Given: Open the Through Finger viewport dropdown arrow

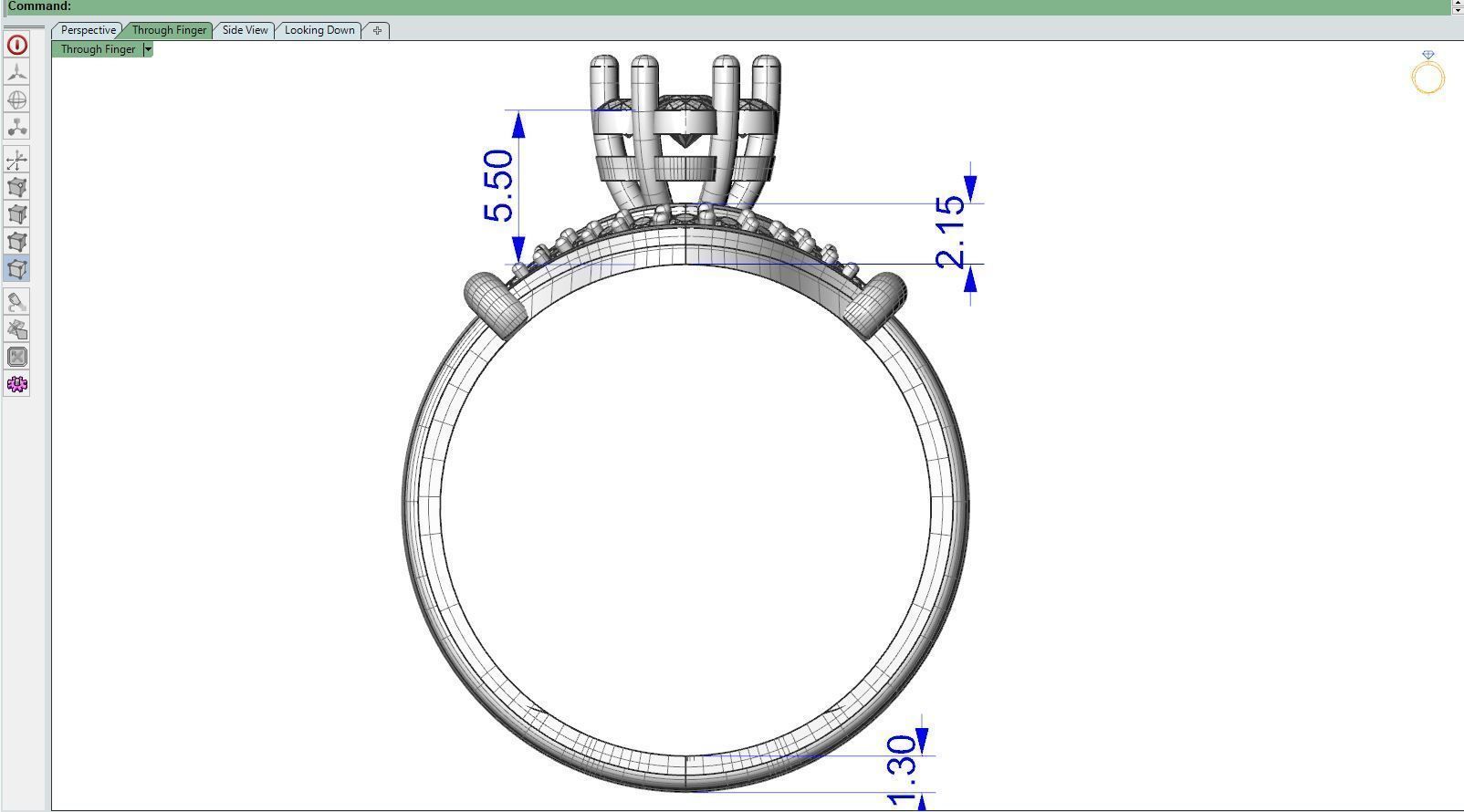Looking at the screenshot, I should pos(148,49).
